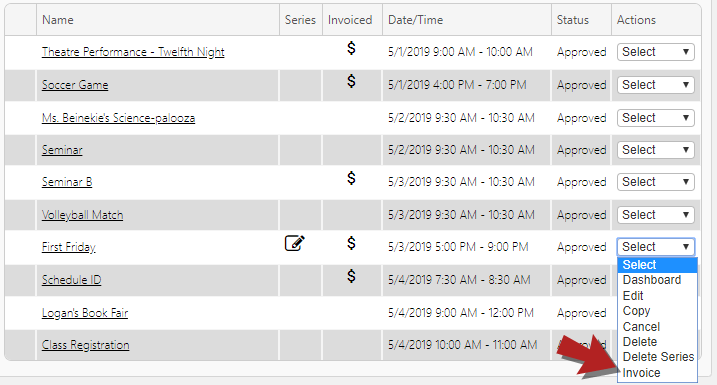Open the Class Registration event link
Screen dimensions: 717x385
(x=86, y=345)
